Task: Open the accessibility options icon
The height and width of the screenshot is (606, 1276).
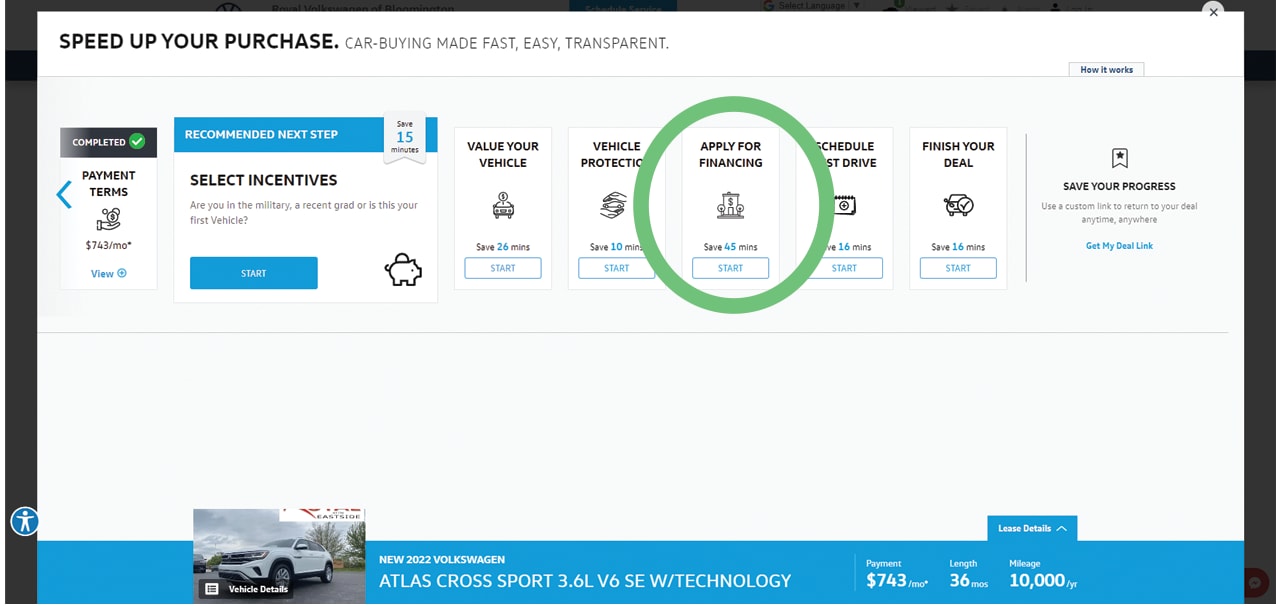Action: pos(24,521)
